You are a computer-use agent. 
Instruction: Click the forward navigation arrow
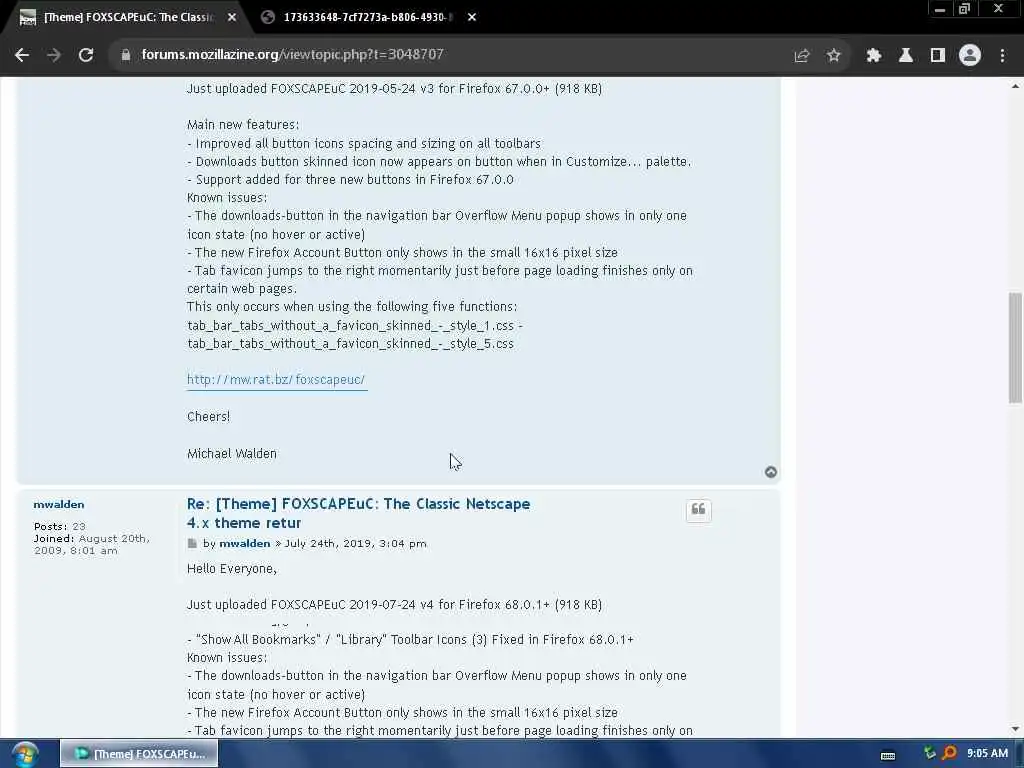click(54, 55)
